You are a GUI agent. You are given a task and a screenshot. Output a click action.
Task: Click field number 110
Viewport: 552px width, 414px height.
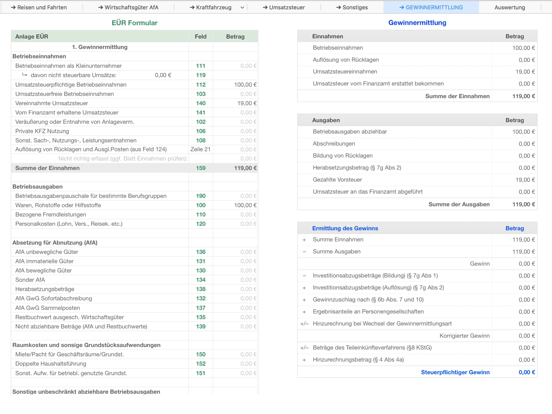coord(201,214)
